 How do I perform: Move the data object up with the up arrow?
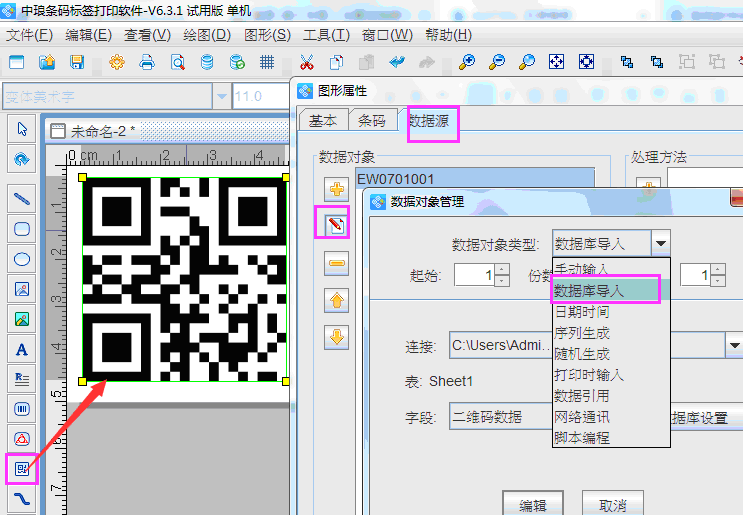pos(337,300)
